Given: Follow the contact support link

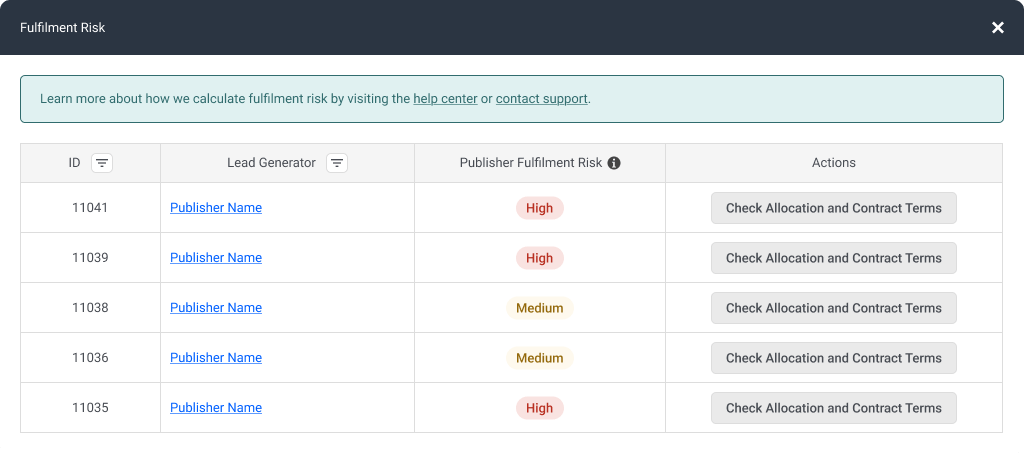Looking at the screenshot, I should (541, 99).
